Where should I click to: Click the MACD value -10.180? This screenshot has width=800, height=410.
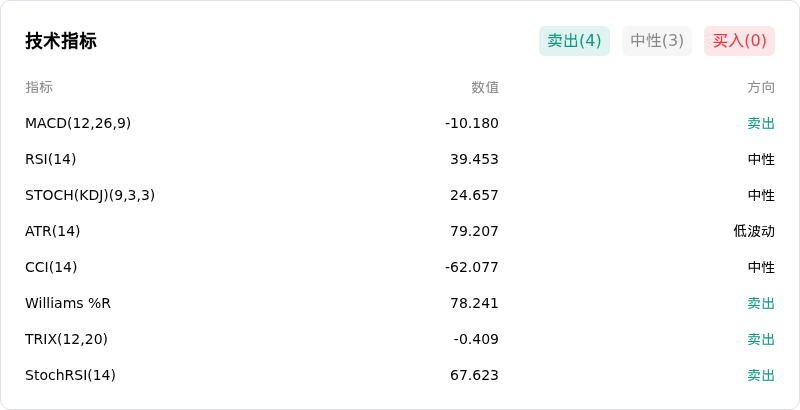tap(471, 123)
